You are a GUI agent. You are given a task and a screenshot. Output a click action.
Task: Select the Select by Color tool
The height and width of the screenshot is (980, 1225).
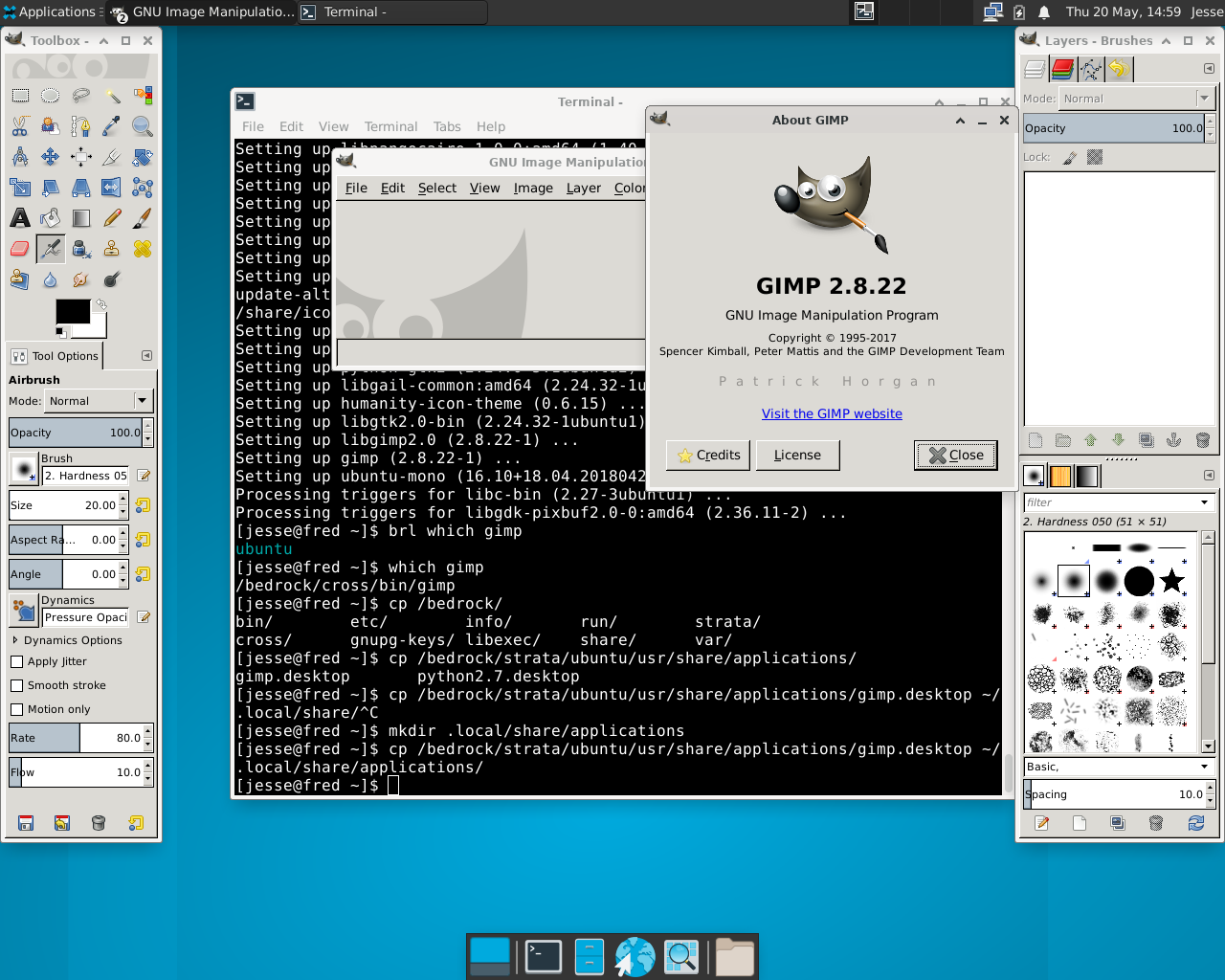pos(143,96)
